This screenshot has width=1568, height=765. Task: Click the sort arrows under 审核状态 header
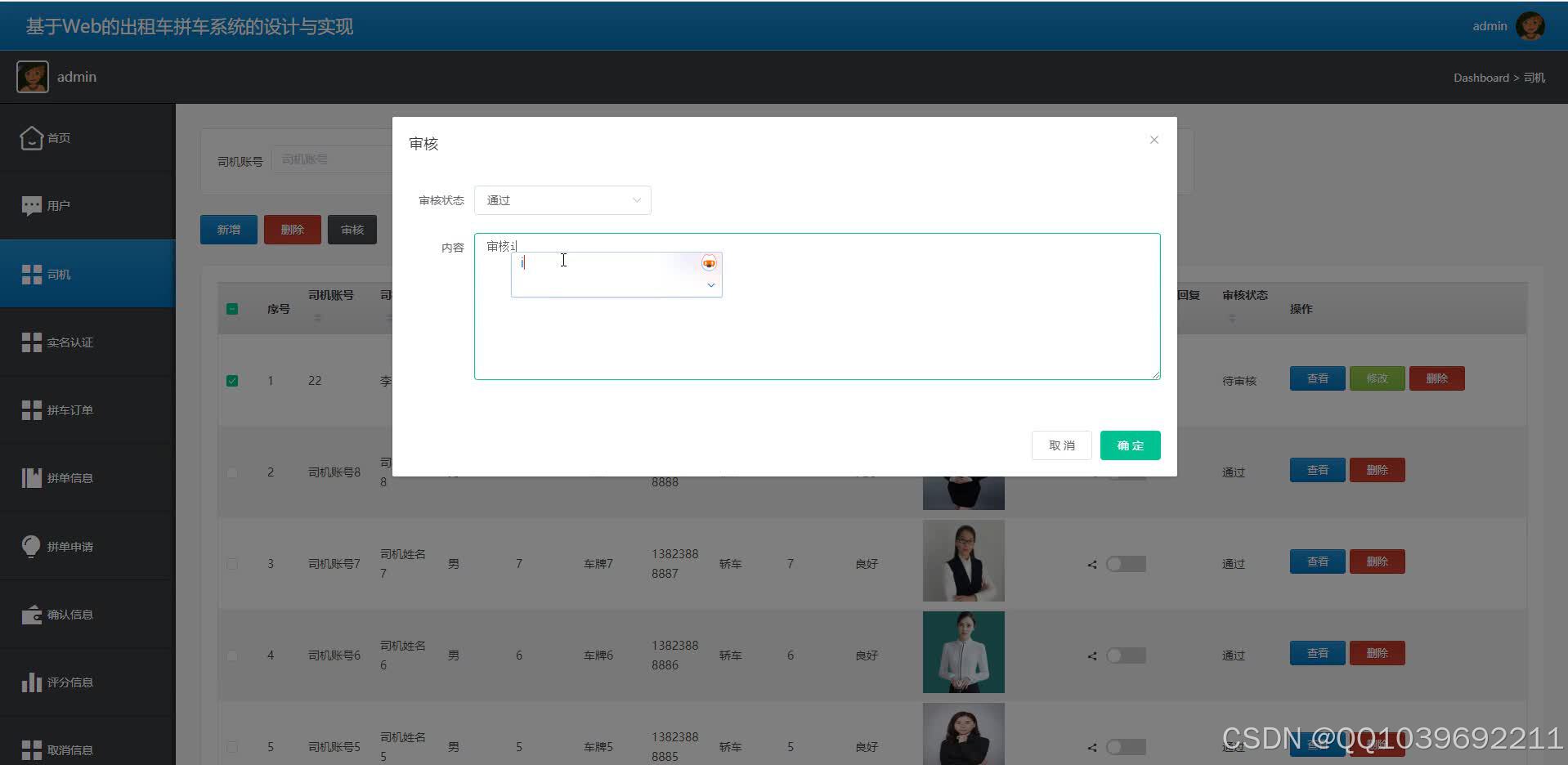tap(1232, 318)
